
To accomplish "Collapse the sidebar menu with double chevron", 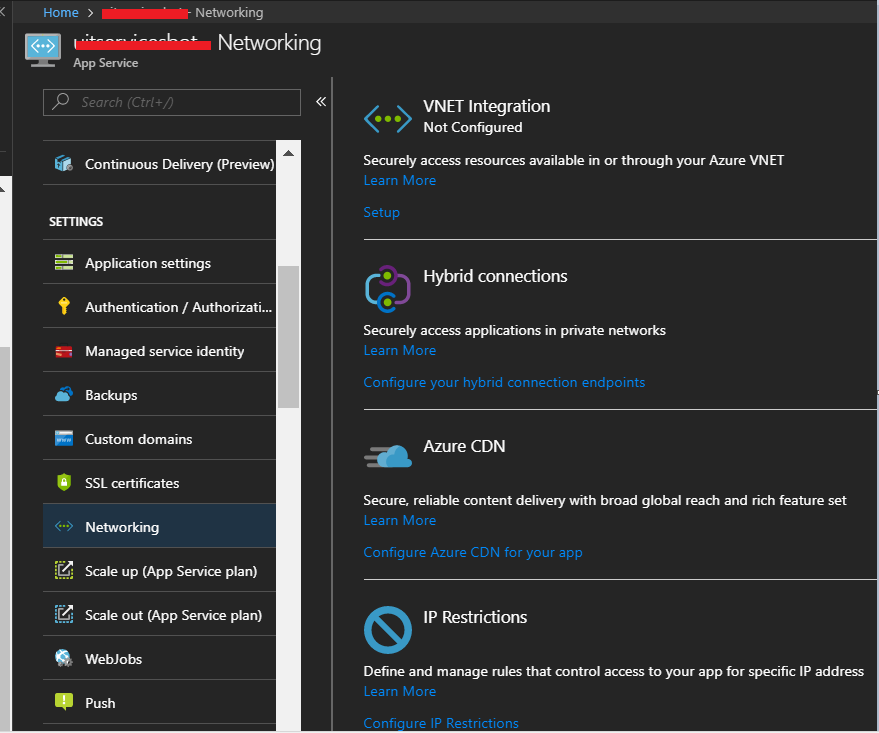I will pos(321,101).
